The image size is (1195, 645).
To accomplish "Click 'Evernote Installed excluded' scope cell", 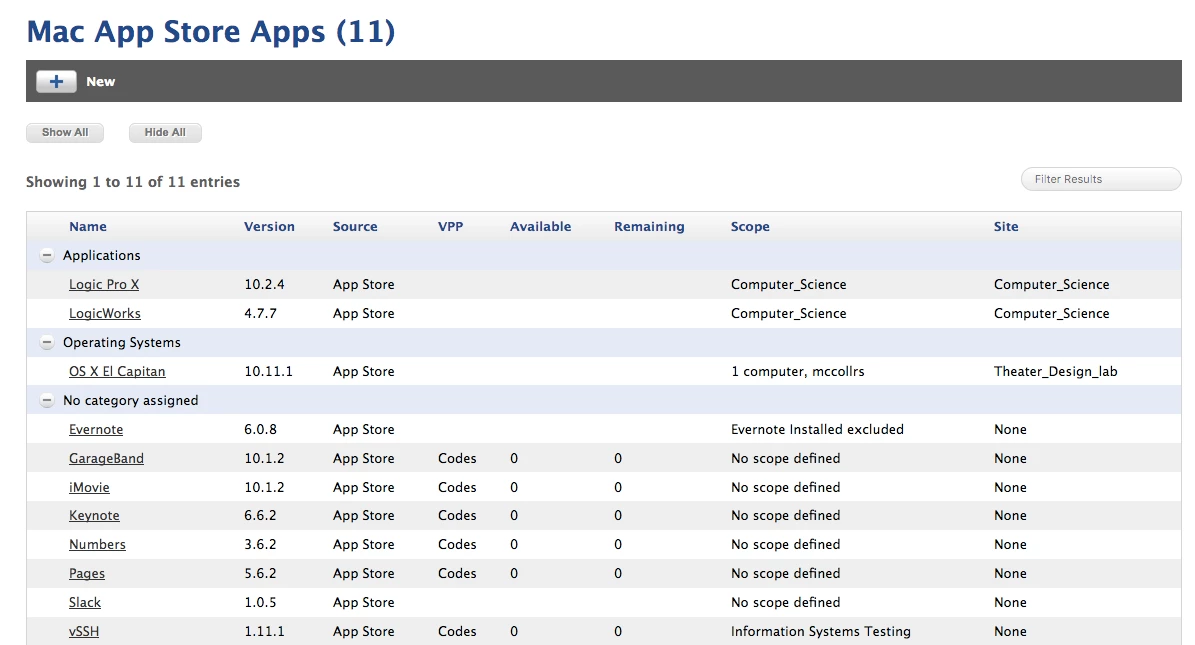I will click(x=817, y=429).
